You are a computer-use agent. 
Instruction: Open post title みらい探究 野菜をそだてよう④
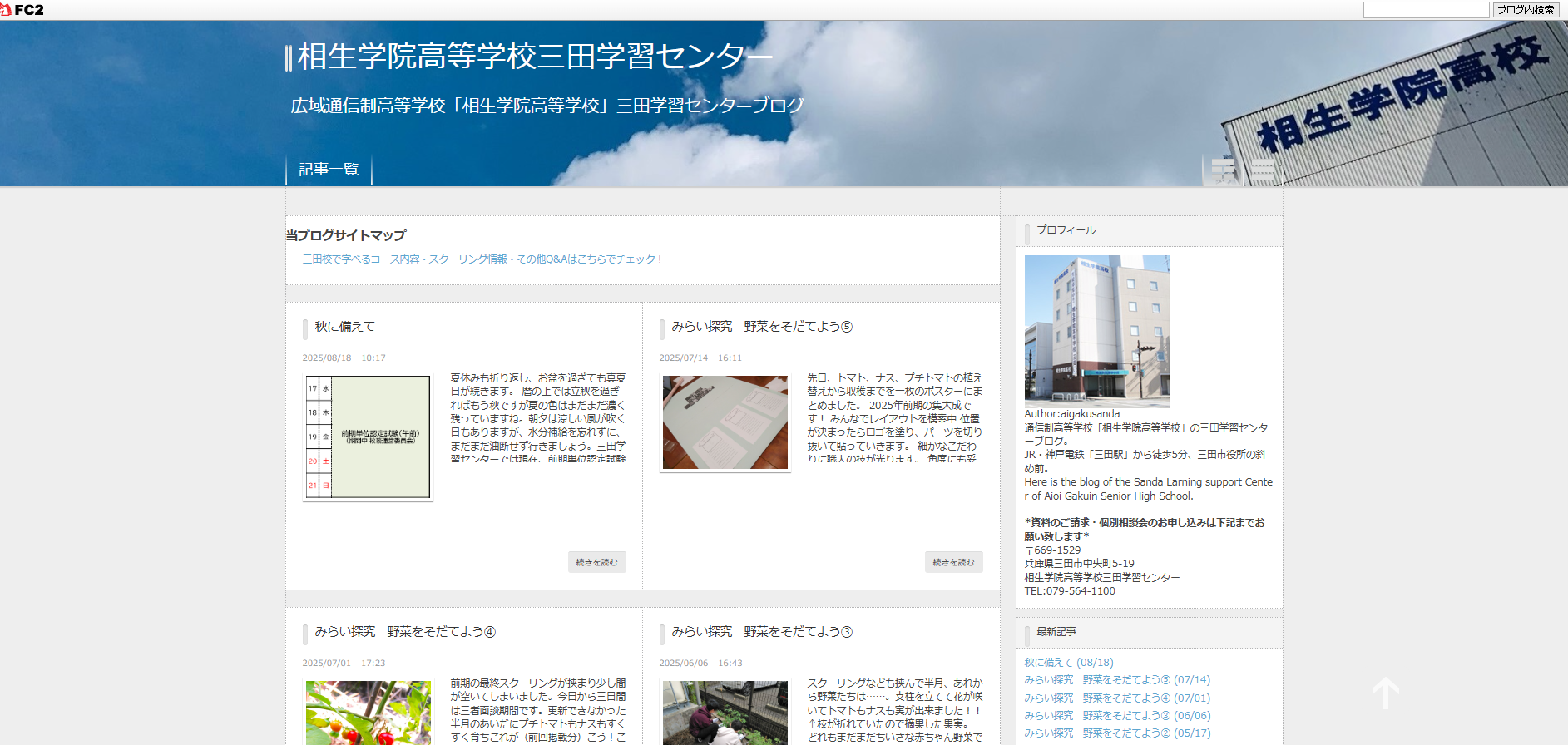click(x=404, y=632)
